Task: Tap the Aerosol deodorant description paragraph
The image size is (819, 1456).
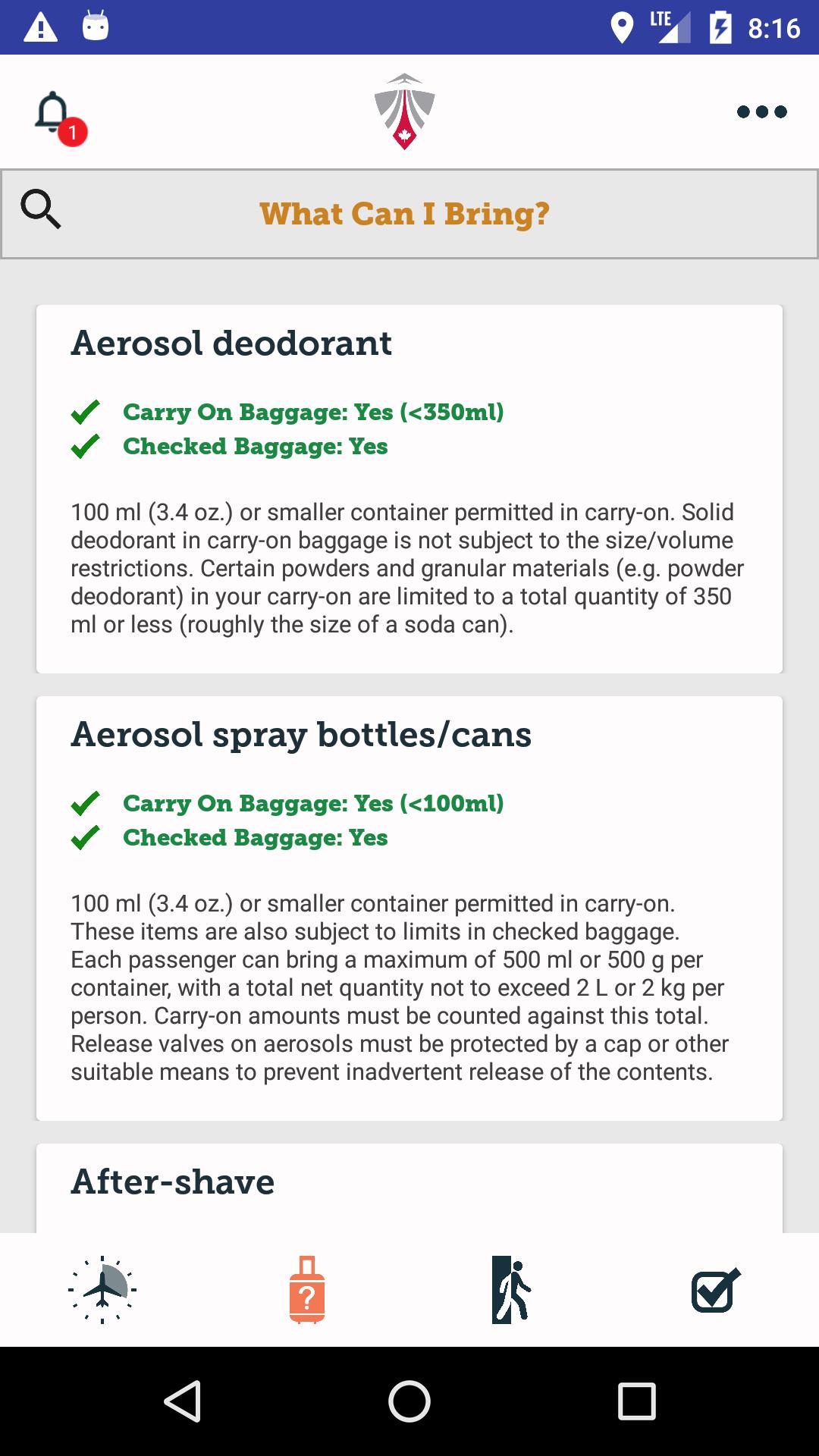Action: (x=407, y=568)
